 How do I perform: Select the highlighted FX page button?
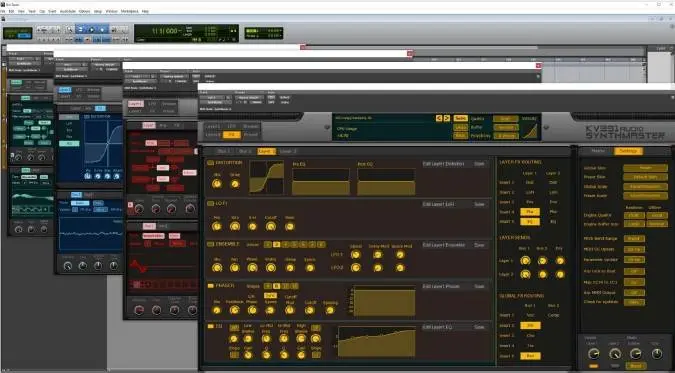click(x=232, y=135)
